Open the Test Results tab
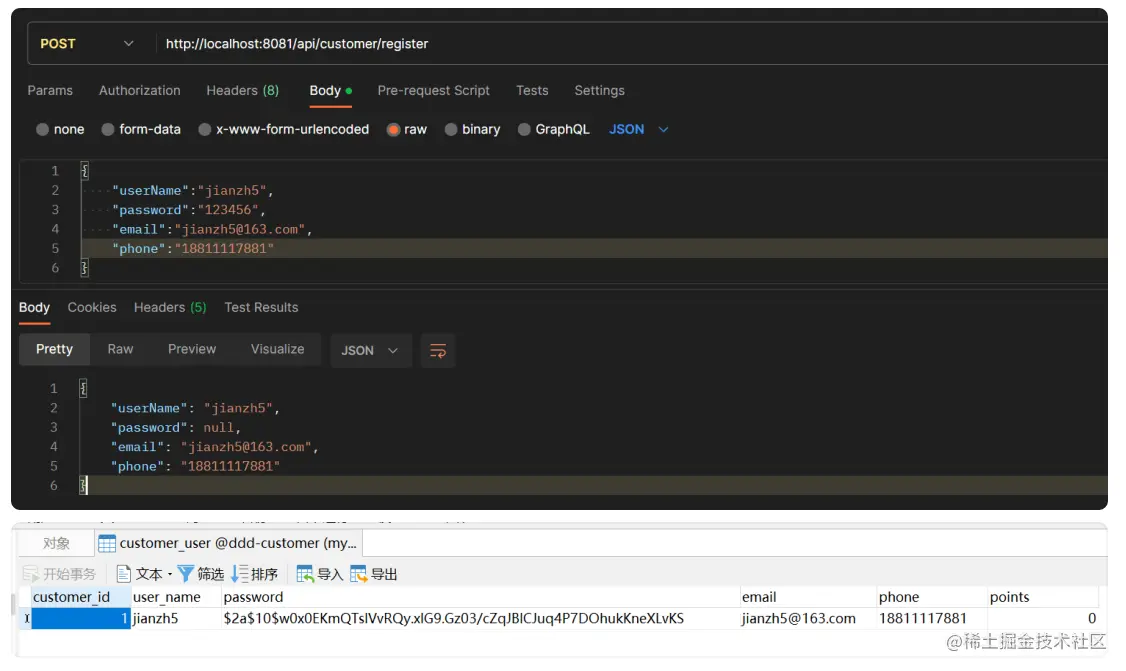This screenshot has height=671, width=1126. click(x=261, y=307)
